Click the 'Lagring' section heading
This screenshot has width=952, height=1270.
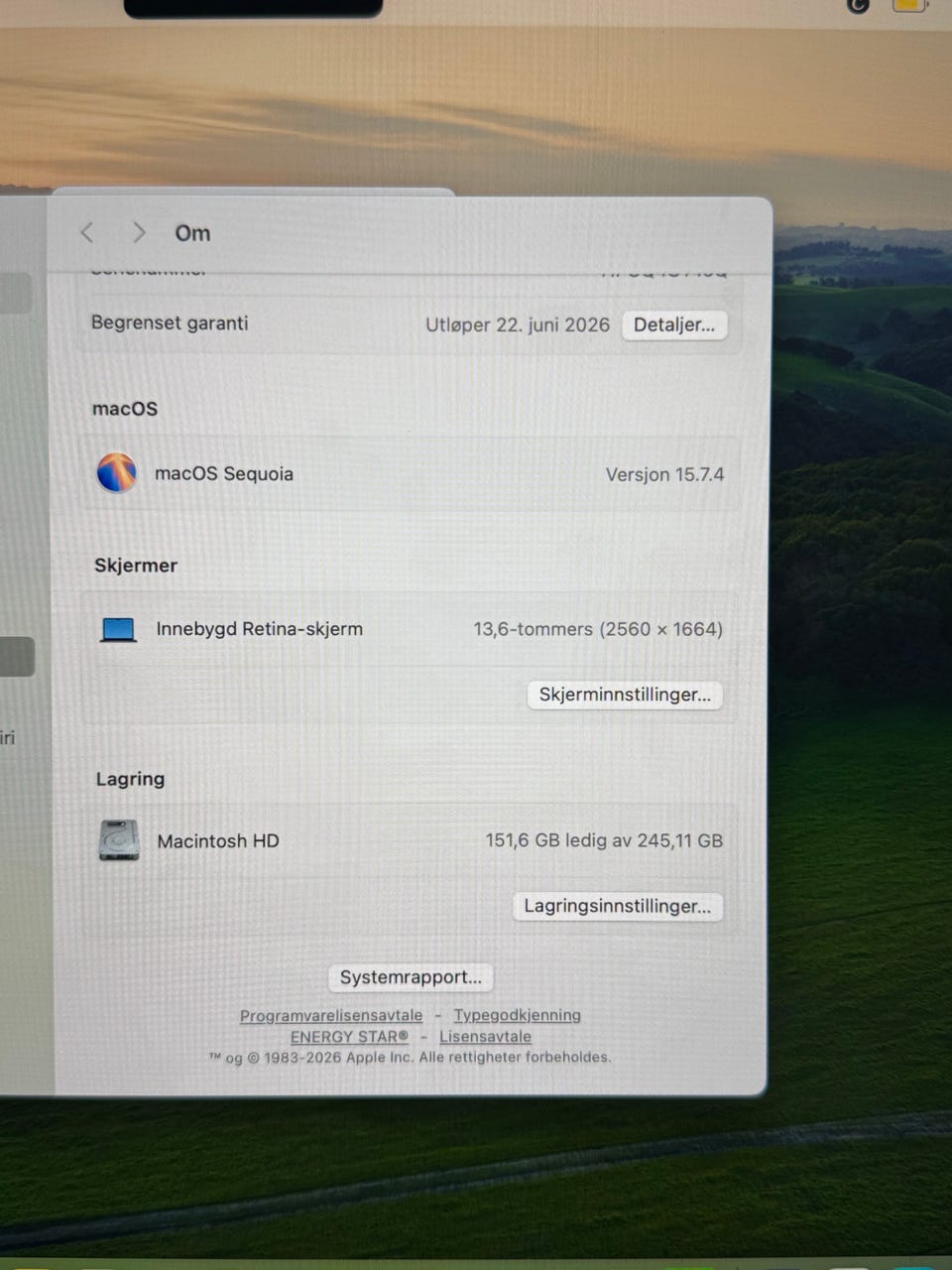click(130, 779)
